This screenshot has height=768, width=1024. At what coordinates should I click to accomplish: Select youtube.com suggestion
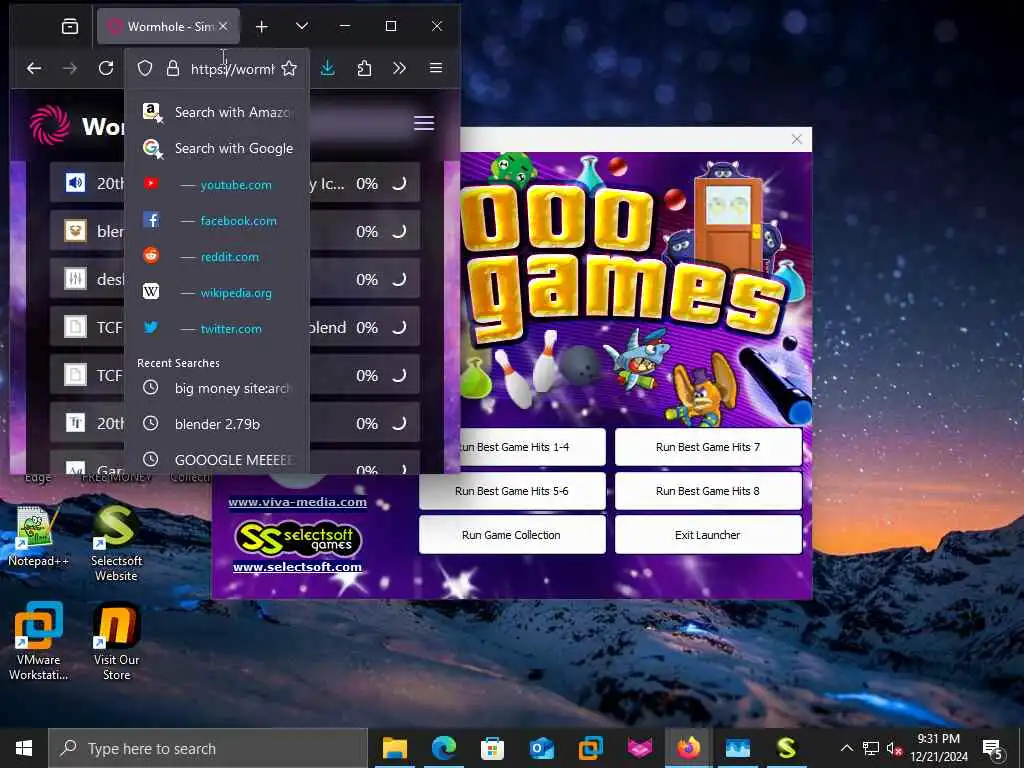pos(217,185)
